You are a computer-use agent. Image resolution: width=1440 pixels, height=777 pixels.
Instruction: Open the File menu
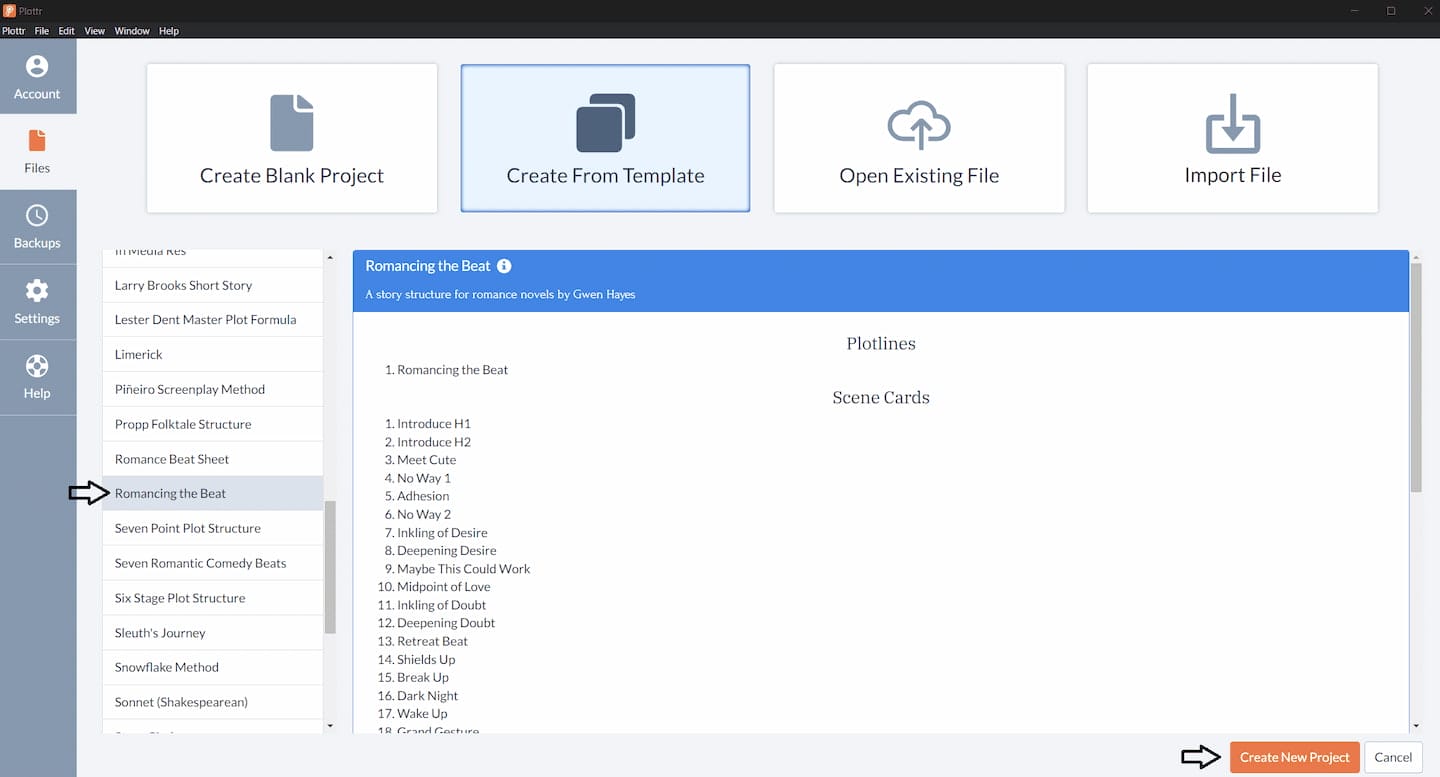pyautogui.click(x=42, y=31)
